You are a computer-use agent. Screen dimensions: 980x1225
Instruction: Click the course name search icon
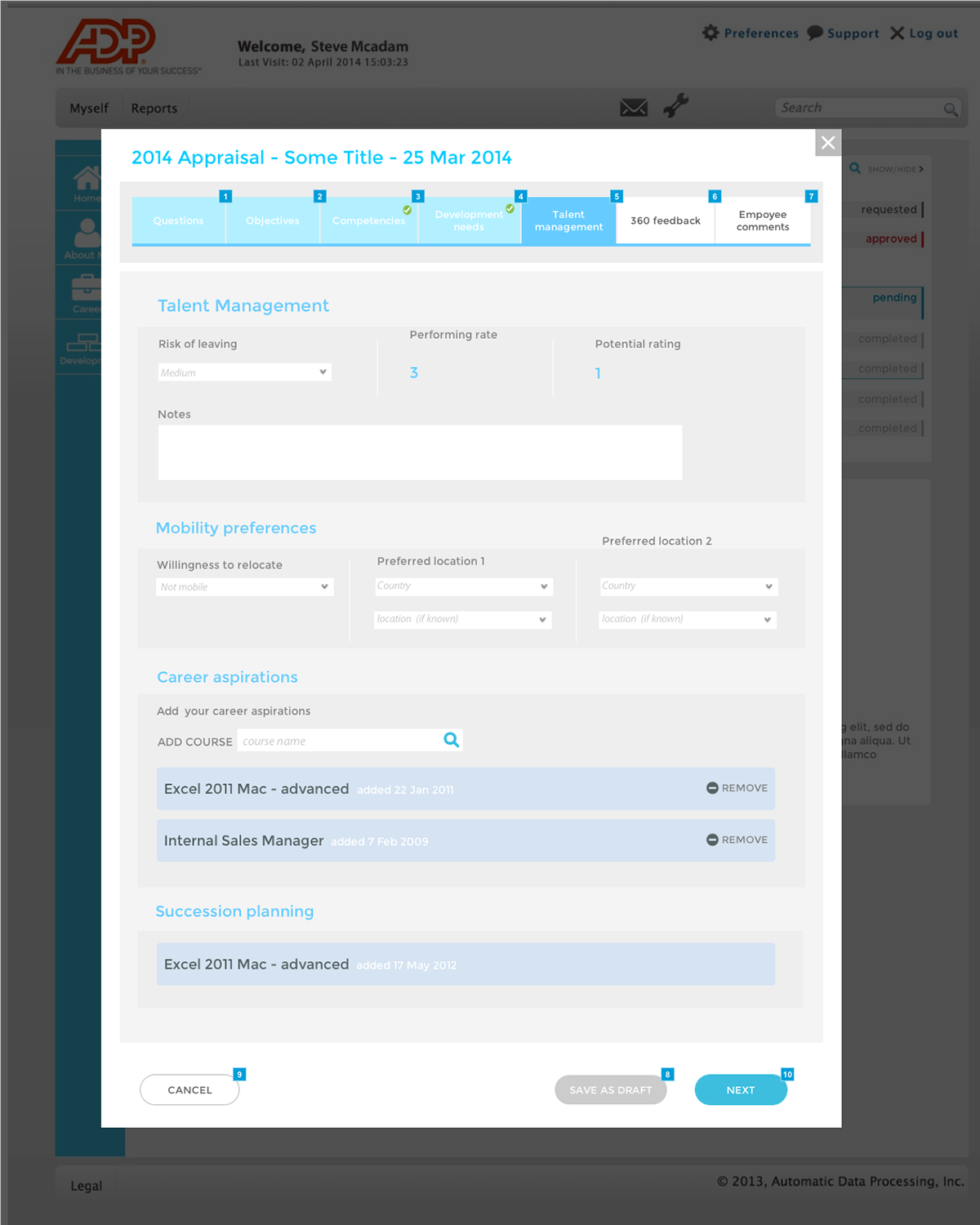tap(451, 740)
